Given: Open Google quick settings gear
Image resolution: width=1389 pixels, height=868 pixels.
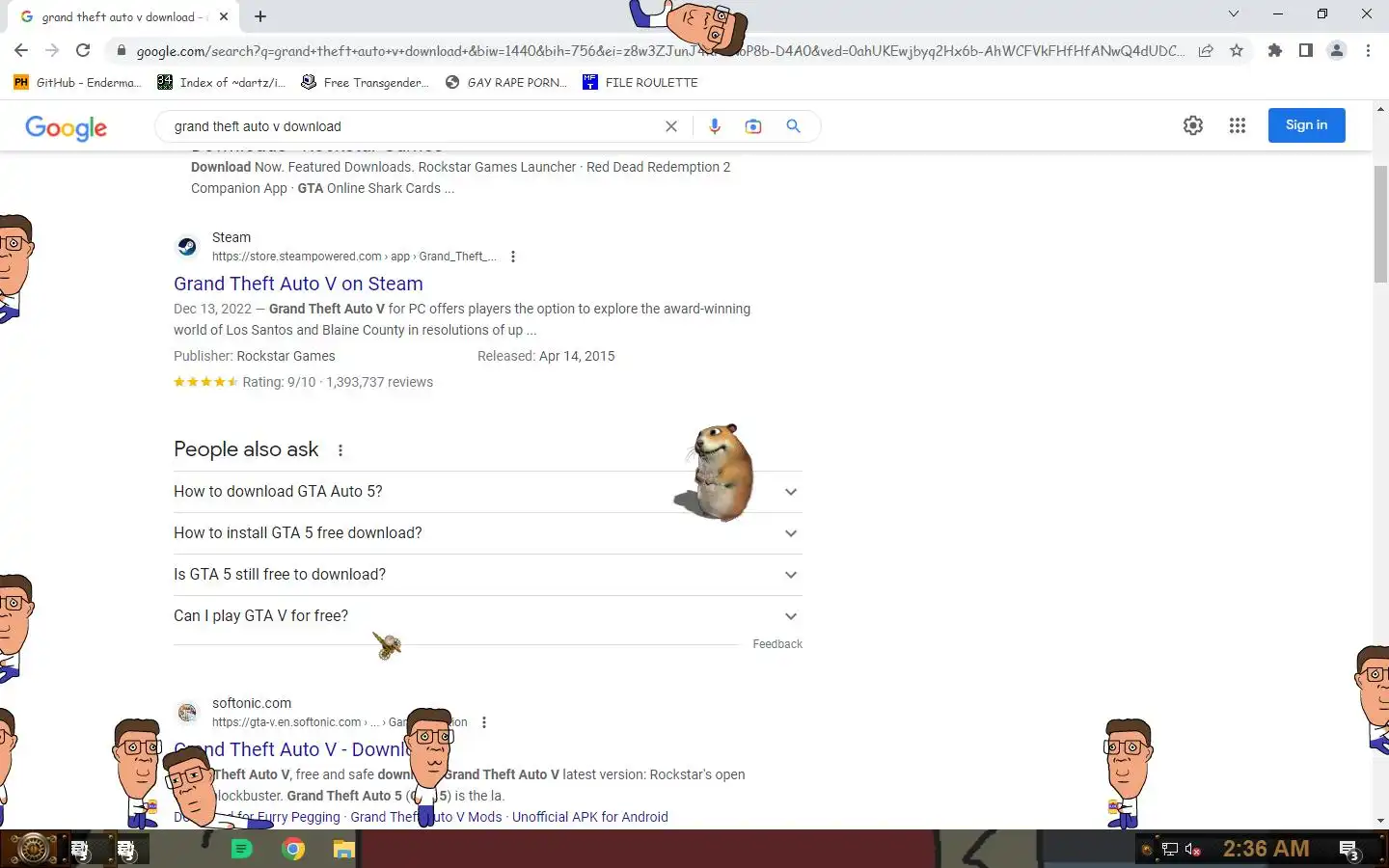Looking at the screenshot, I should (1193, 125).
